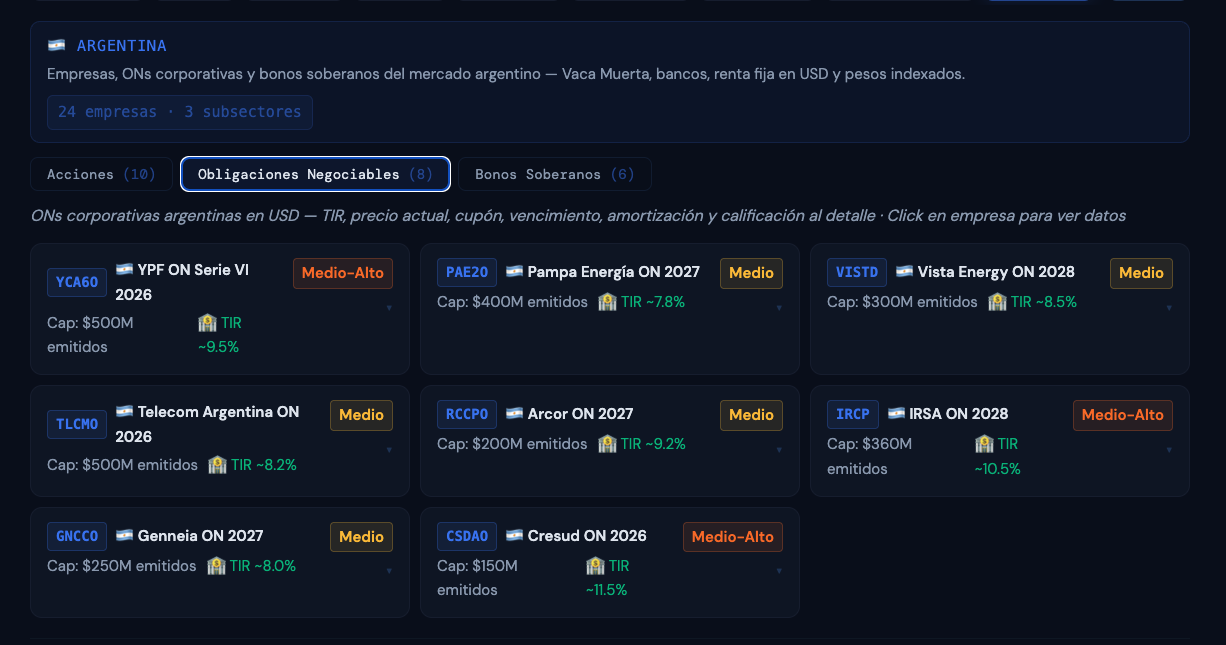Click the bank icon beside TIR ~7.8%
The width and height of the screenshot is (1226, 645).
pyautogui.click(x=607, y=301)
